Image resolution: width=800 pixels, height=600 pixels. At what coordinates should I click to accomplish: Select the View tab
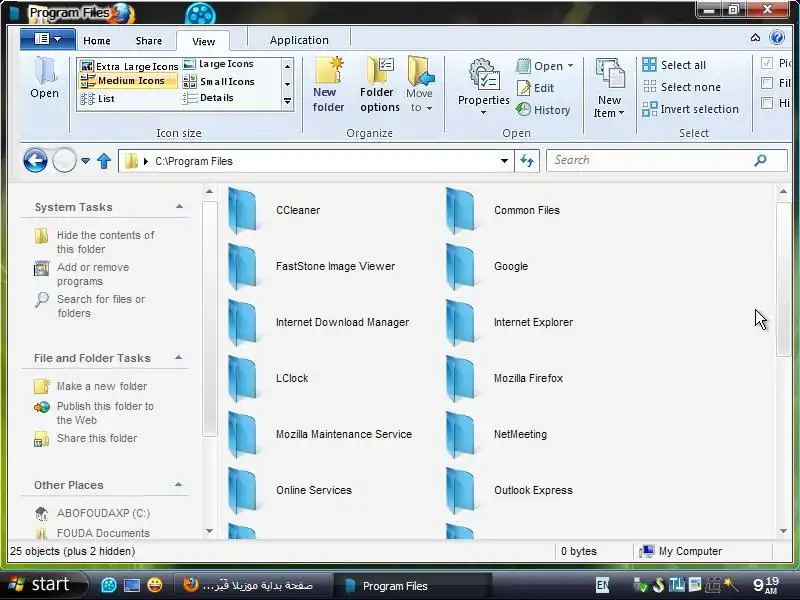(203, 41)
